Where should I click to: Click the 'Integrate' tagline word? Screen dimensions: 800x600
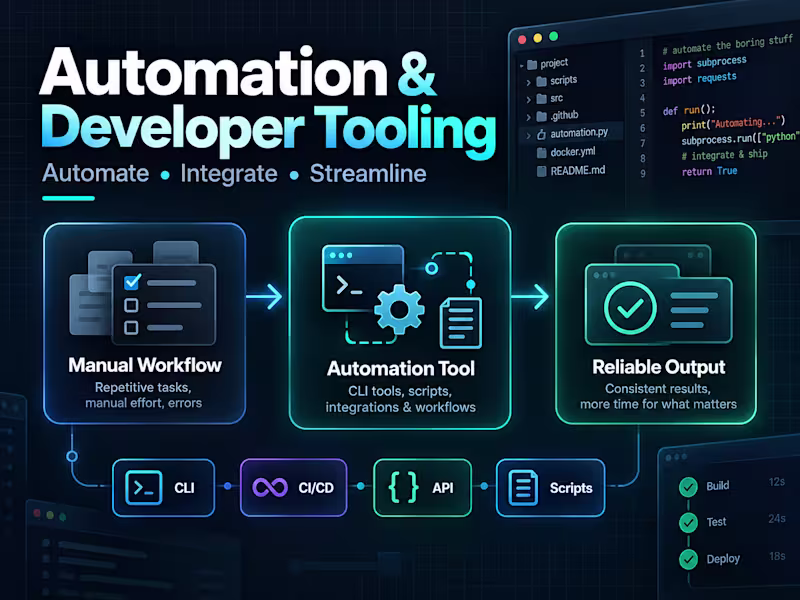pyautogui.click(x=229, y=173)
